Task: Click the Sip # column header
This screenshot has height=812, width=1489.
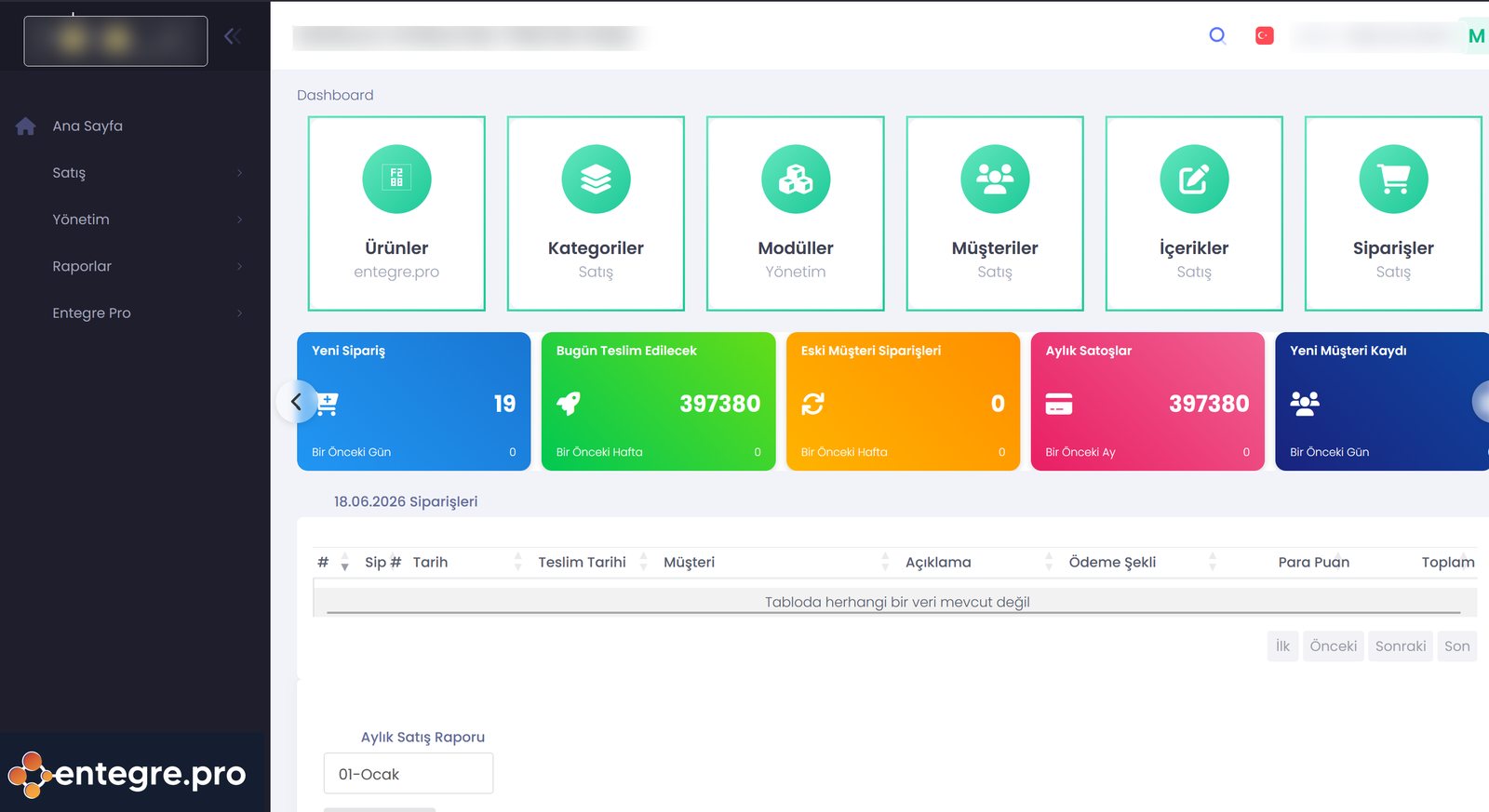Action: pyautogui.click(x=382, y=562)
